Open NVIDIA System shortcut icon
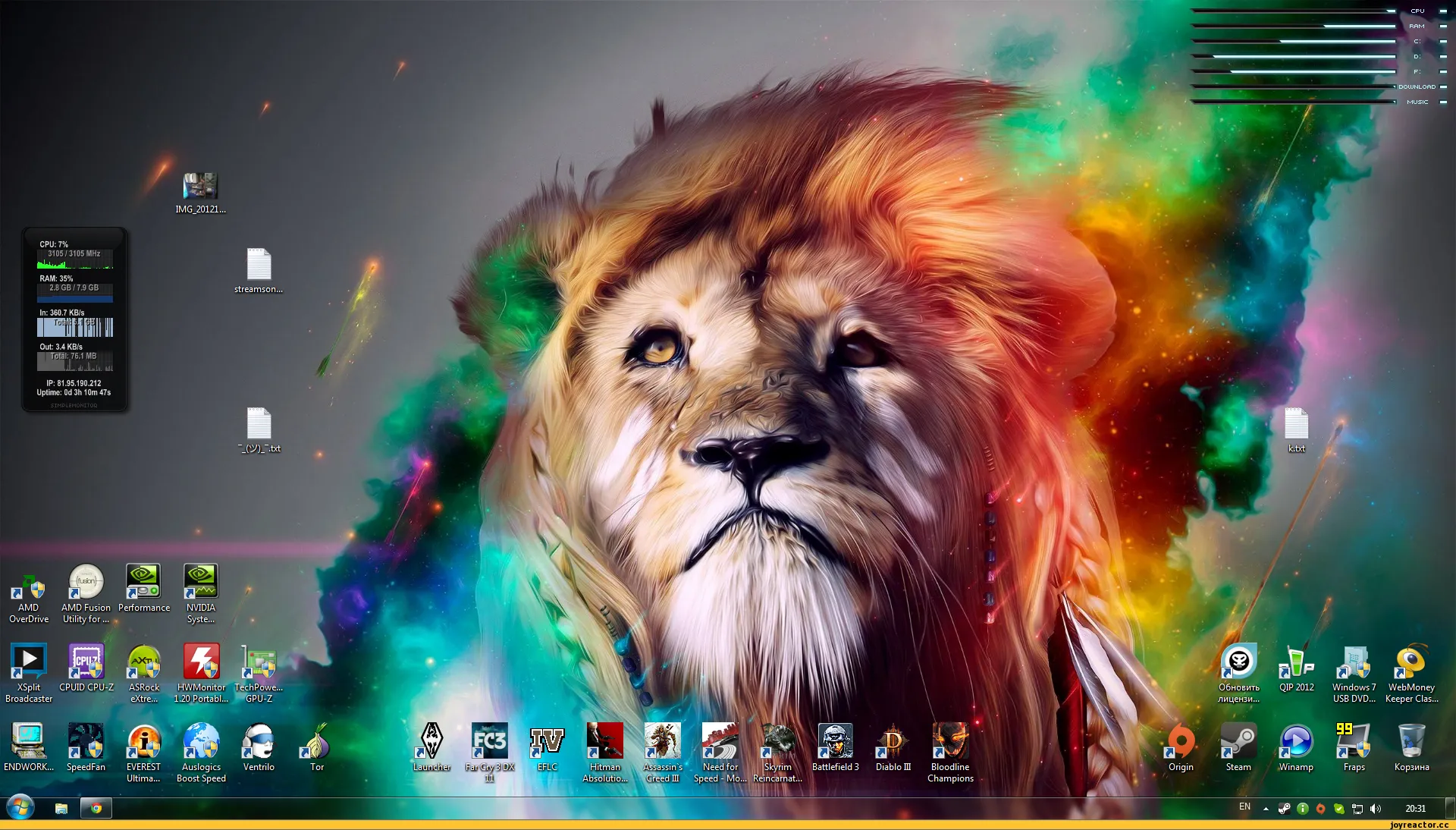 201,593
